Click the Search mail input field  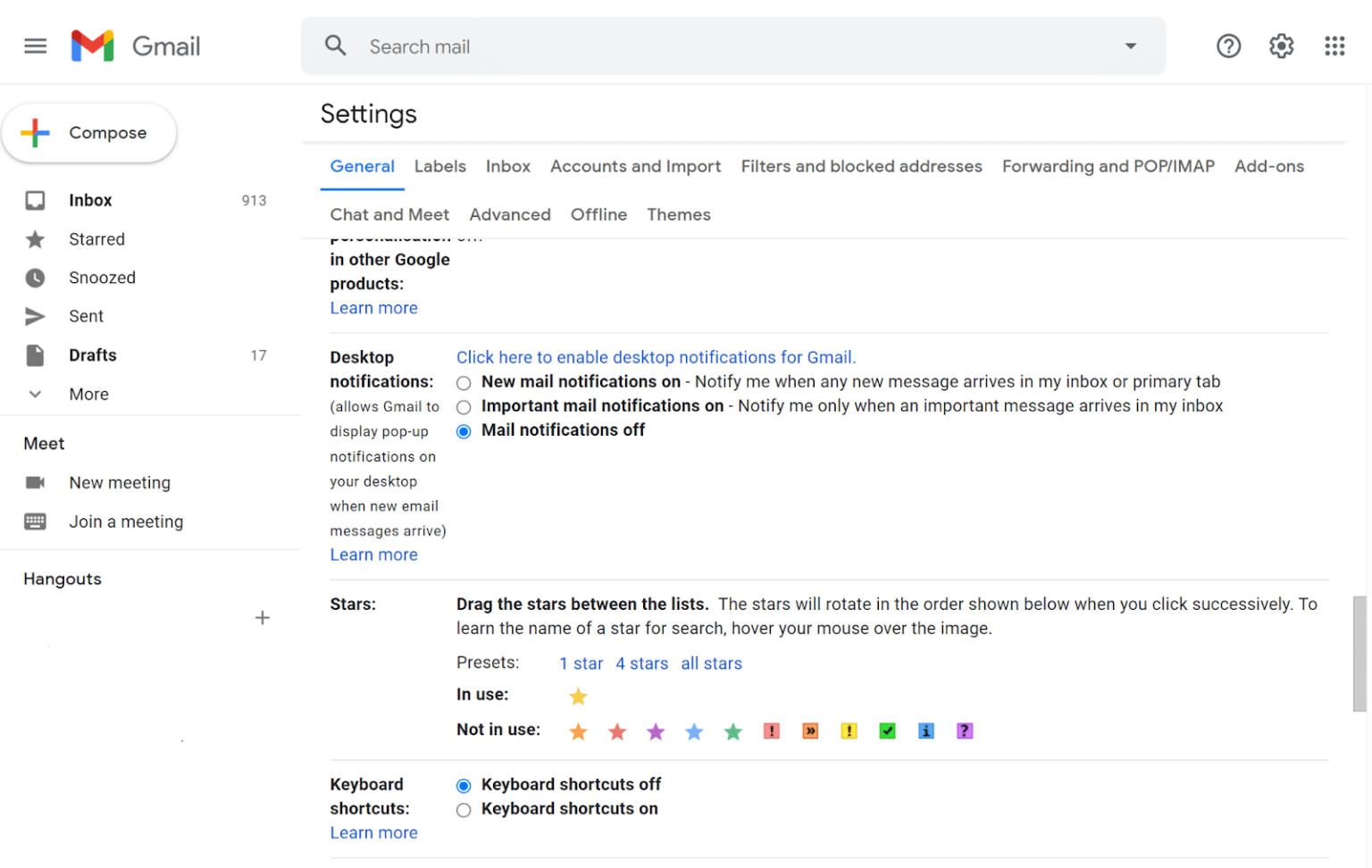(625, 46)
